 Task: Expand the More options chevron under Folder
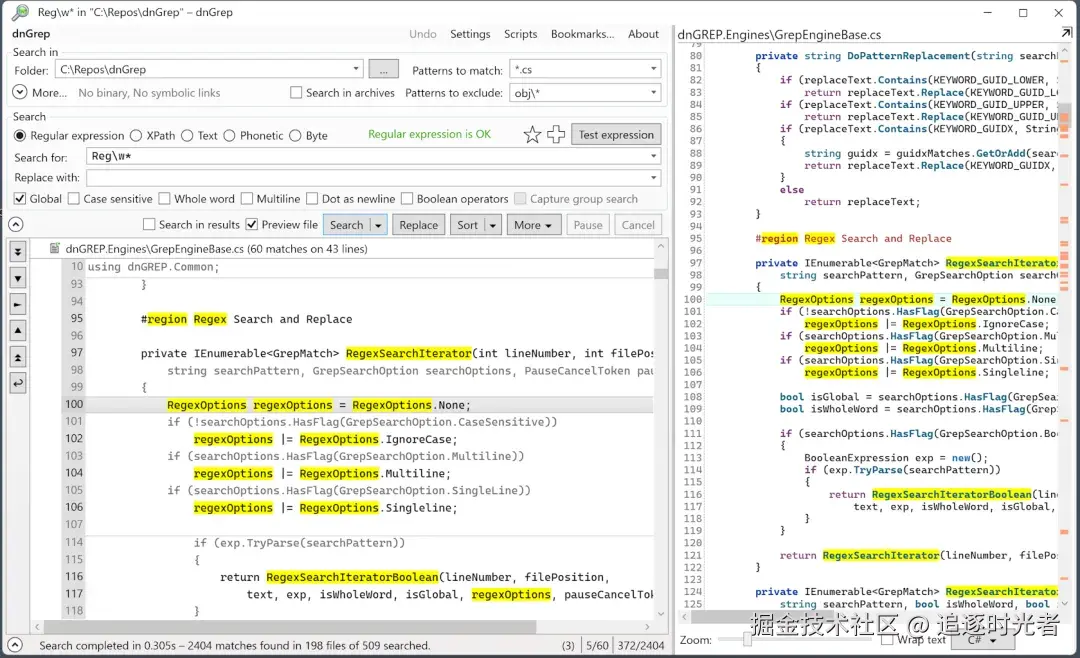20,93
